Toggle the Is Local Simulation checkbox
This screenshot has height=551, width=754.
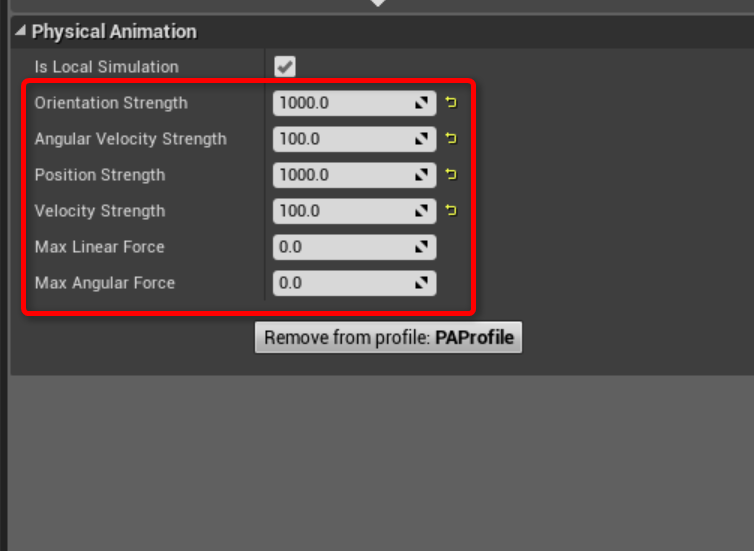pyautogui.click(x=285, y=66)
